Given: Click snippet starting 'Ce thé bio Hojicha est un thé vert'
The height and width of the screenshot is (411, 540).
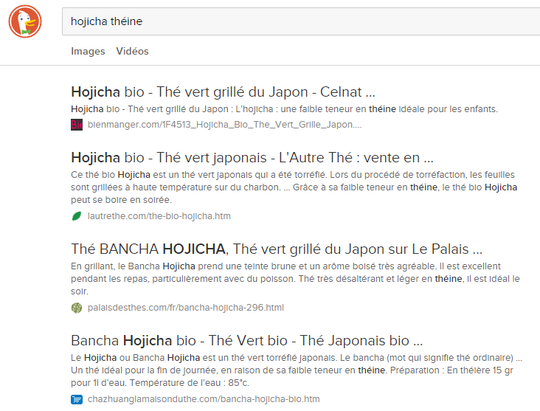Looking at the screenshot, I should click(x=294, y=187).
